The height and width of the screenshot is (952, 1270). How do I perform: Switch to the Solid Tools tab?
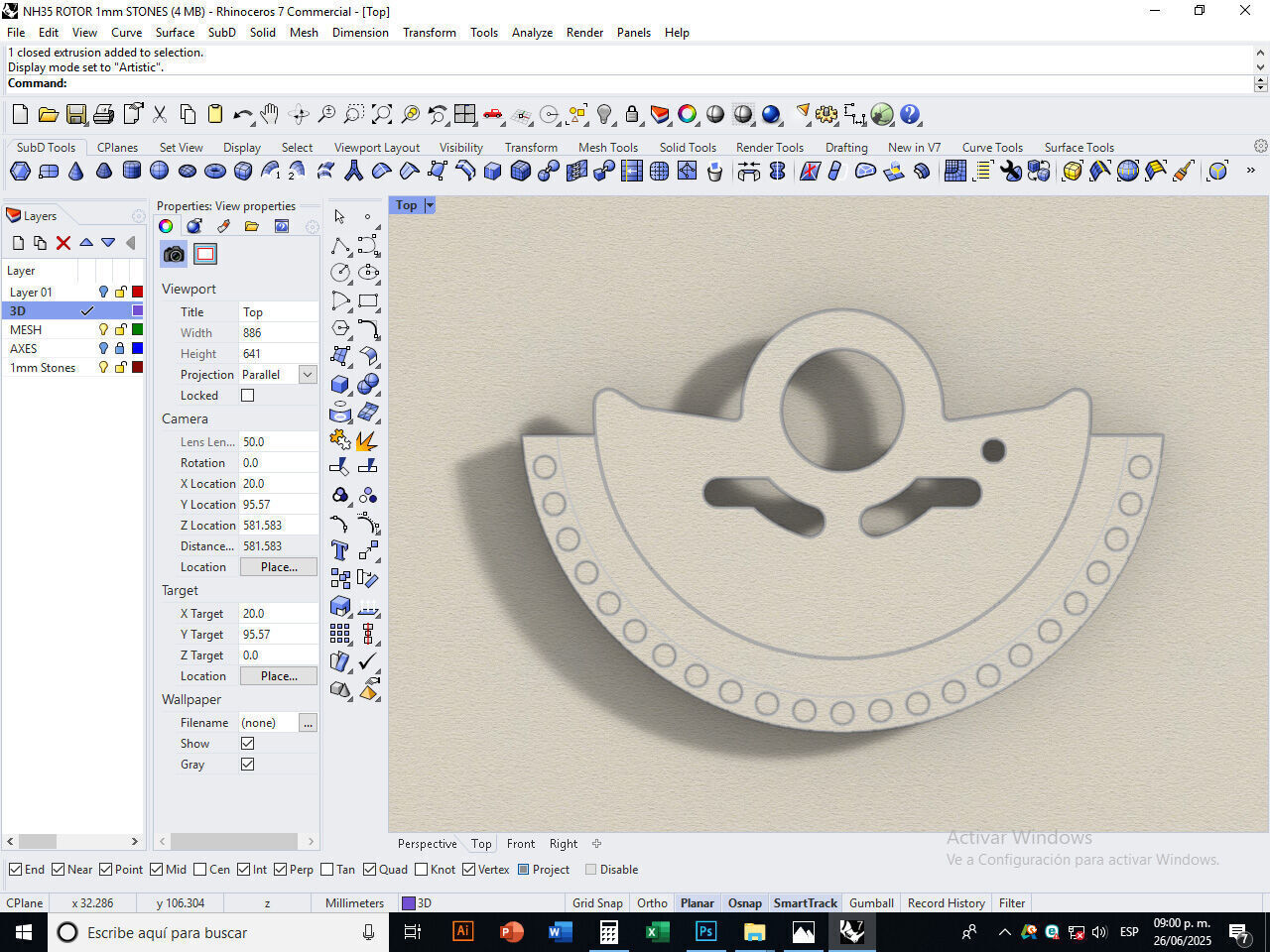click(688, 148)
